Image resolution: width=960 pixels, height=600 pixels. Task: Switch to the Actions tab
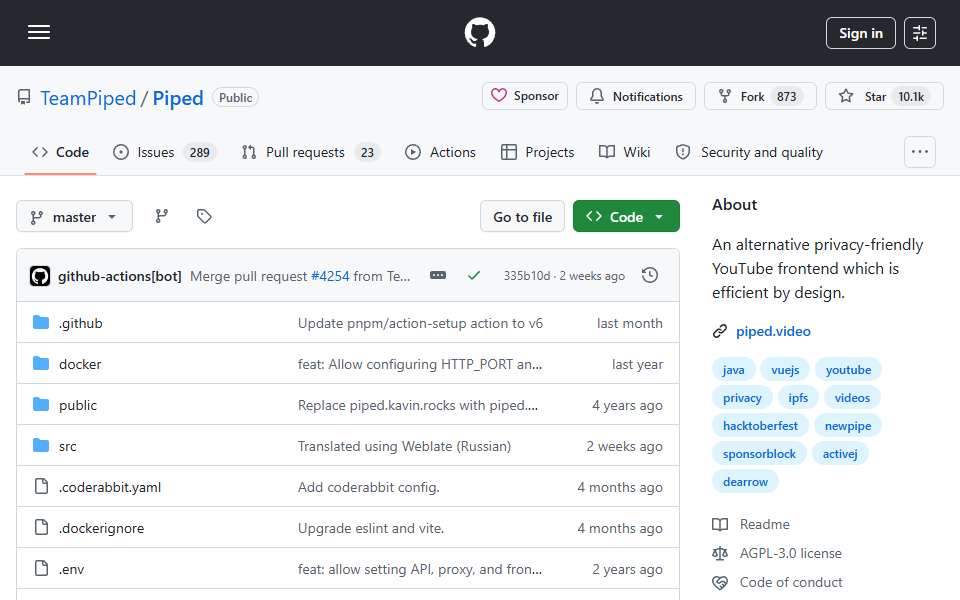pyautogui.click(x=440, y=152)
